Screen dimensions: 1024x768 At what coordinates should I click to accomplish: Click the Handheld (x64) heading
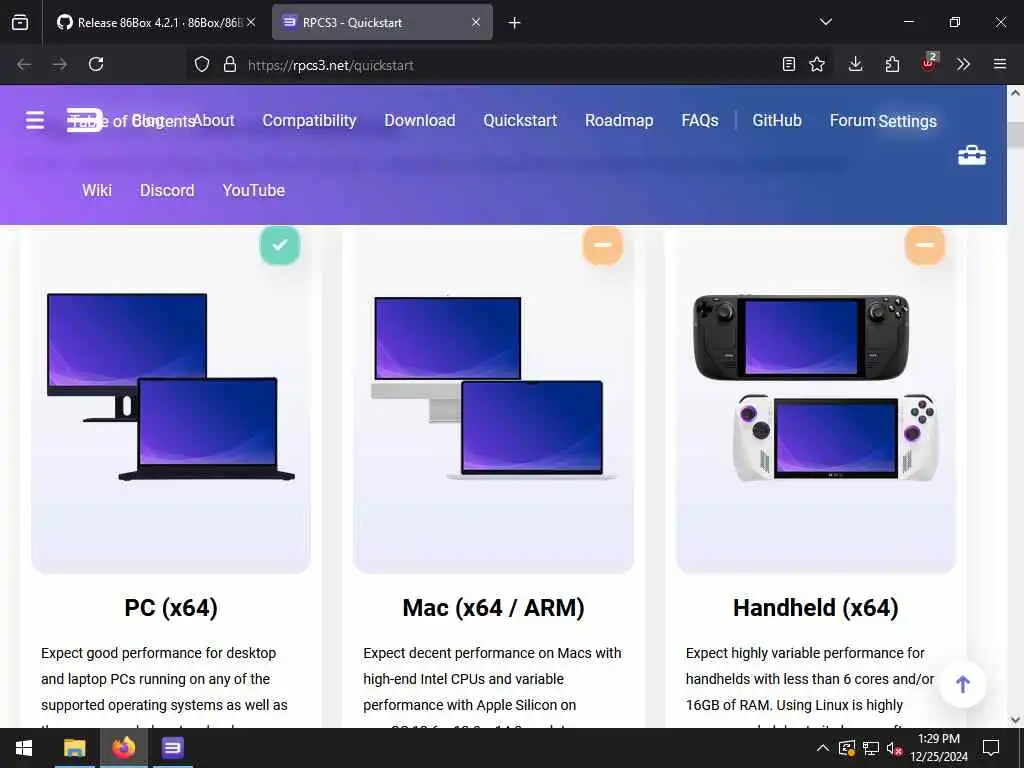pos(816,607)
